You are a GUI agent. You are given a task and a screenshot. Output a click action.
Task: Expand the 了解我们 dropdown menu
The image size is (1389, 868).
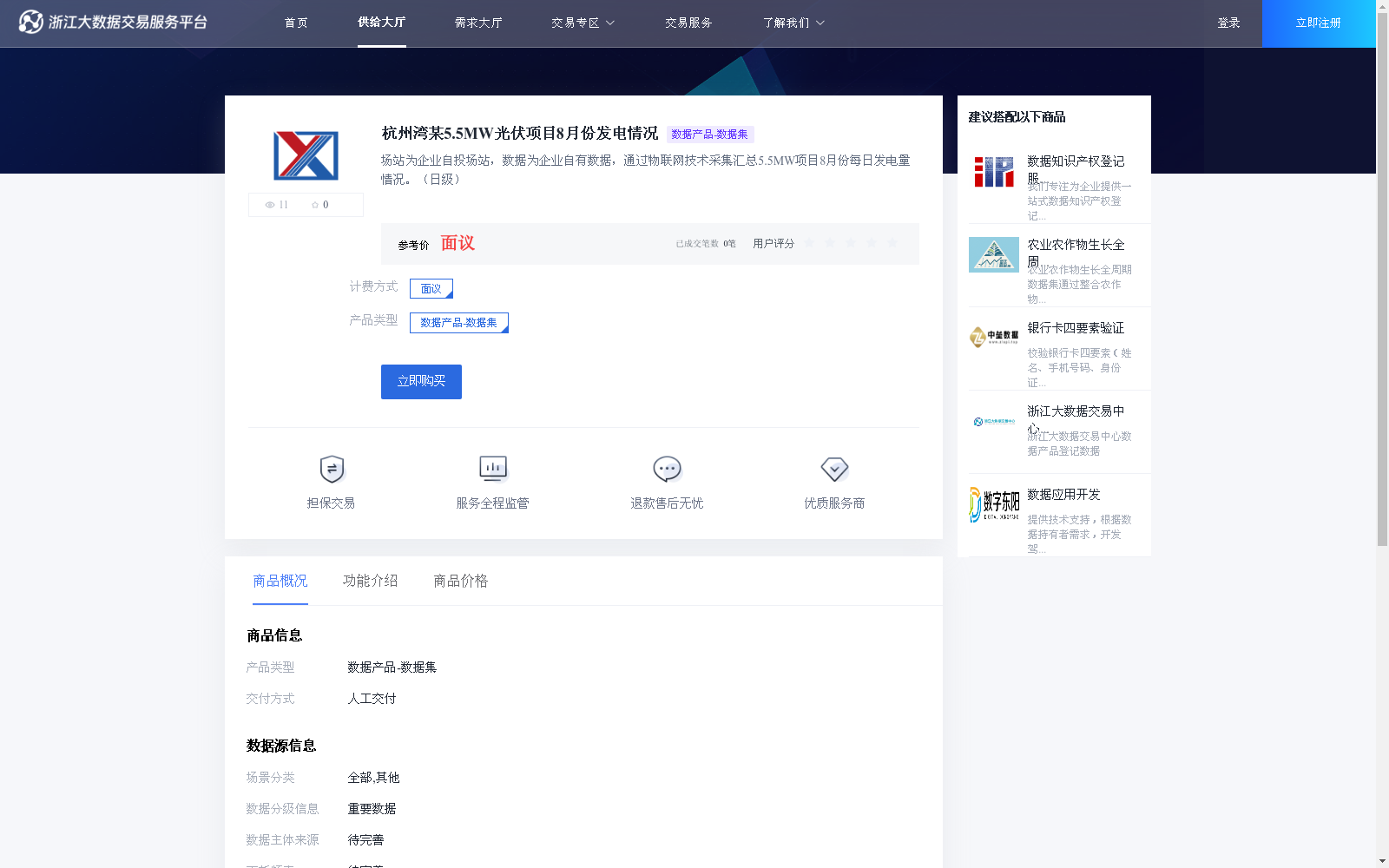[x=793, y=23]
